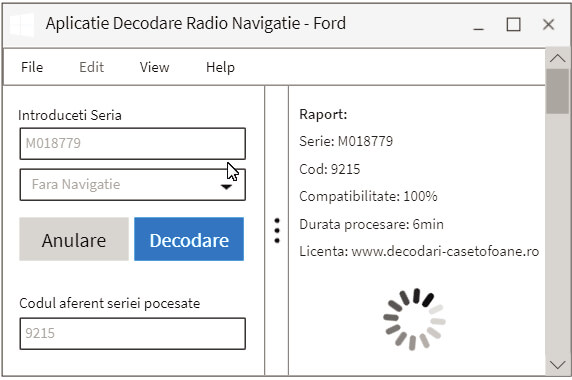Open the File menu

[32, 67]
